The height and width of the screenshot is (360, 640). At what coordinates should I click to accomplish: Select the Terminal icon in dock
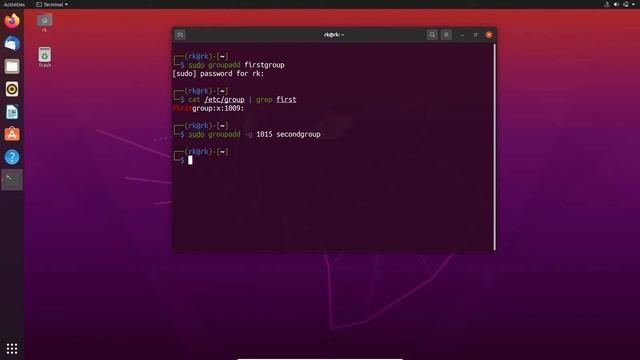click(x=12, y=180)
